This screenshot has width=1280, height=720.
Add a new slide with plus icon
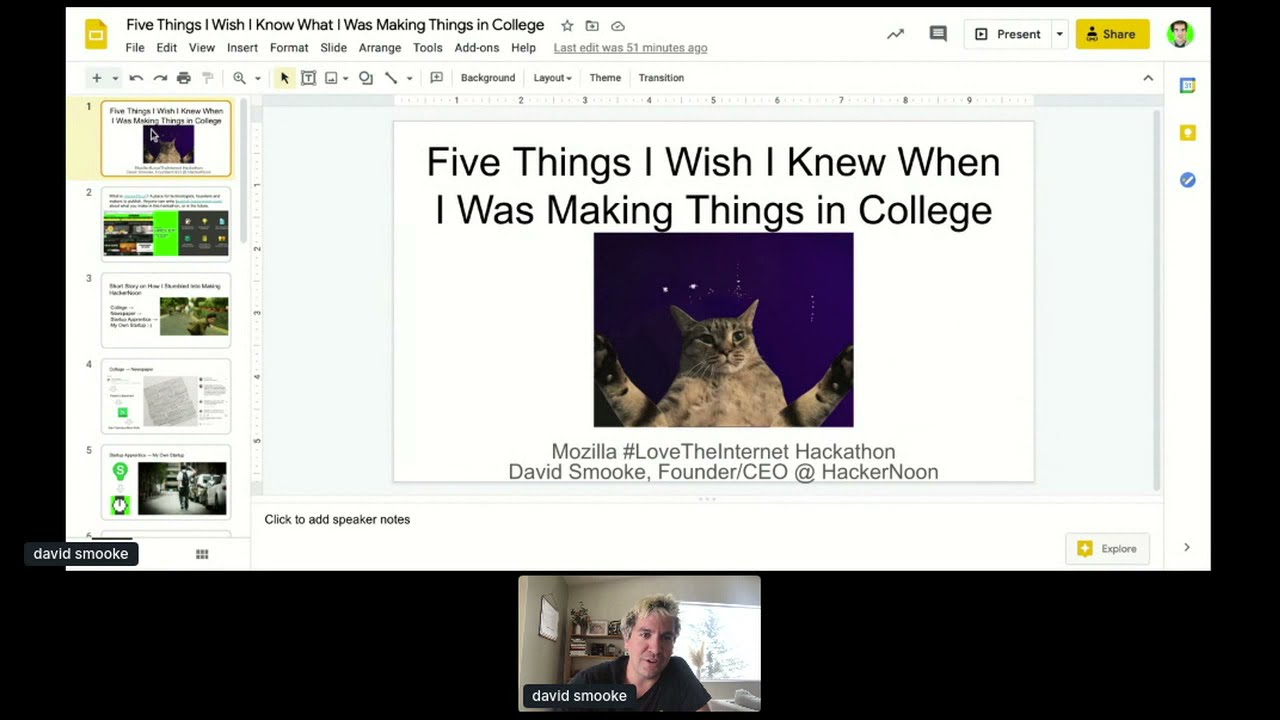97,78
